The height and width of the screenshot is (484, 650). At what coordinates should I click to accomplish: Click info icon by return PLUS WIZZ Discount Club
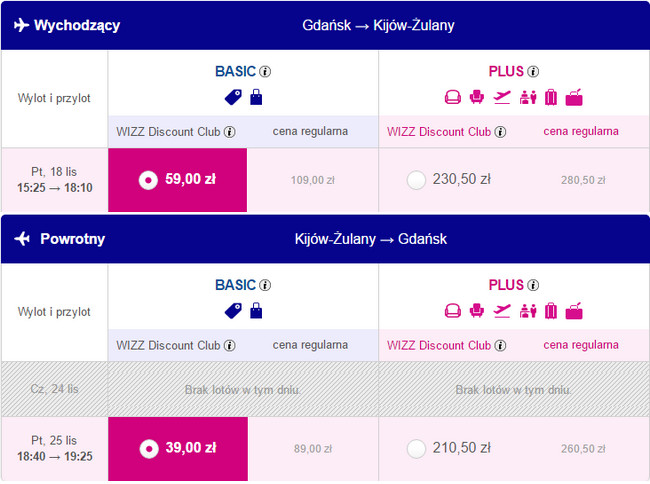[501, 345]
